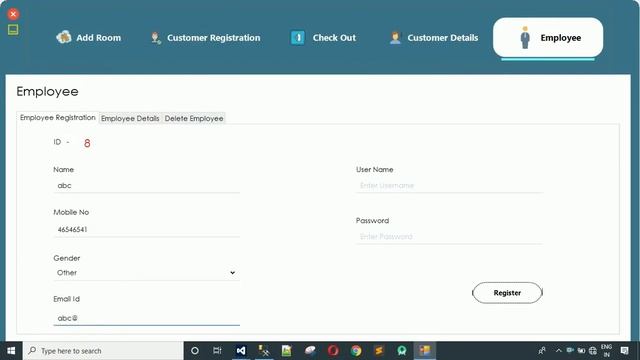Click the battery icon in system tray

point(581,351)
